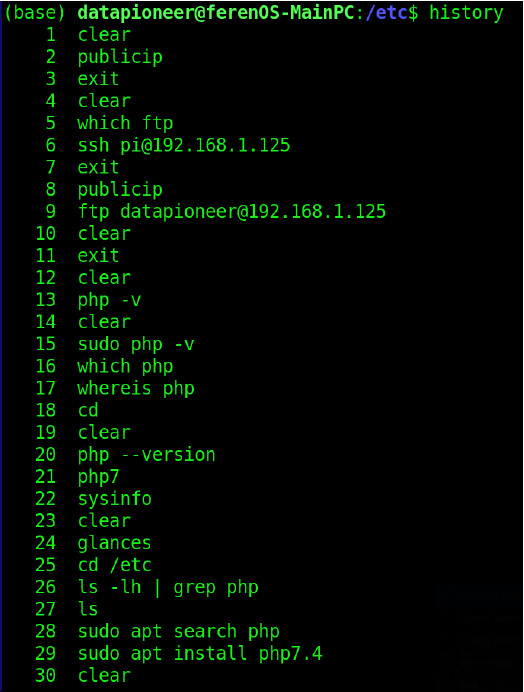Select the 'ssh pi@192.168.1.125' history line
Viewport: 524px width, 692px height.
184,145
